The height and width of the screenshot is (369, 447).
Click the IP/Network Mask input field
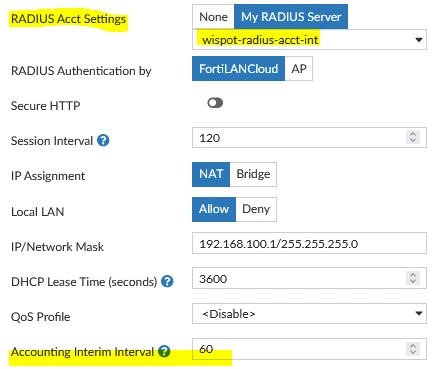309,243
